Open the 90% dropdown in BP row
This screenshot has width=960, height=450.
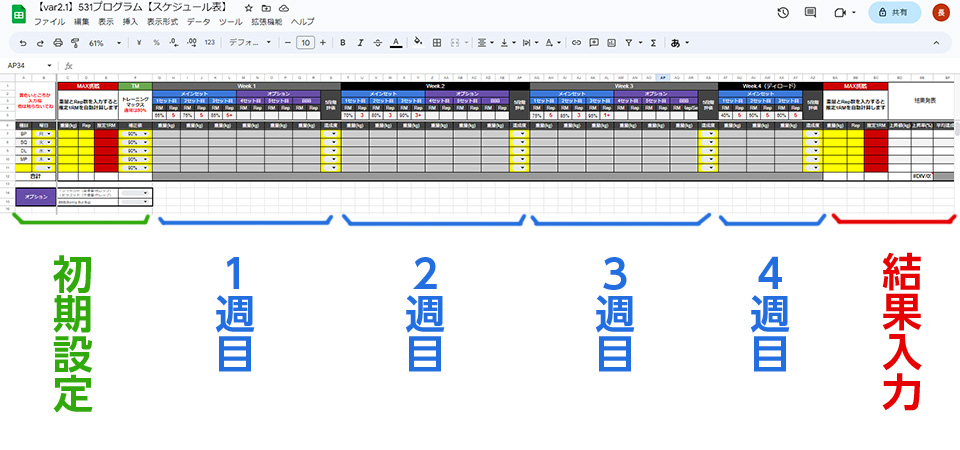tap(135, 132)
